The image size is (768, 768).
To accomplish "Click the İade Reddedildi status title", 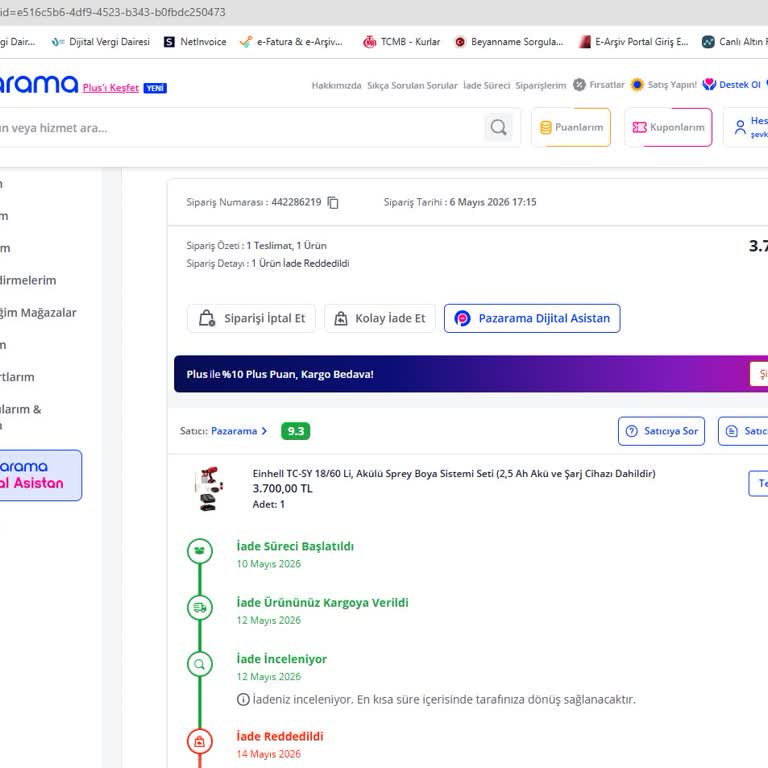I will coord(280,736).
